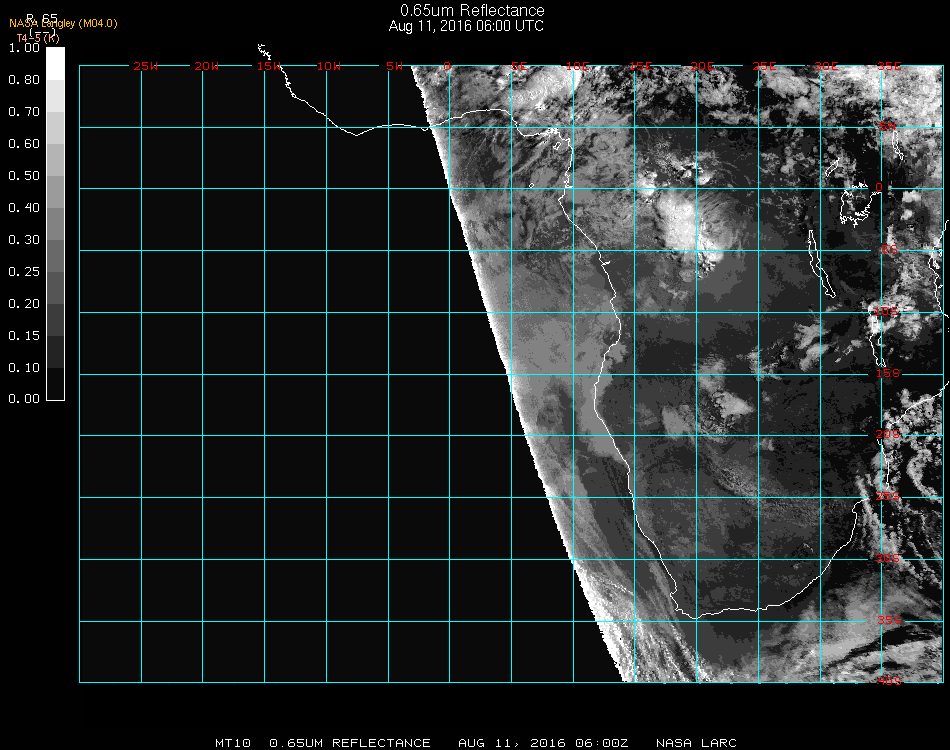Screen dimensions: 950x750
Task: Click the black bottom segment of the reflectance color bar
Action: (x=55, y=383)
